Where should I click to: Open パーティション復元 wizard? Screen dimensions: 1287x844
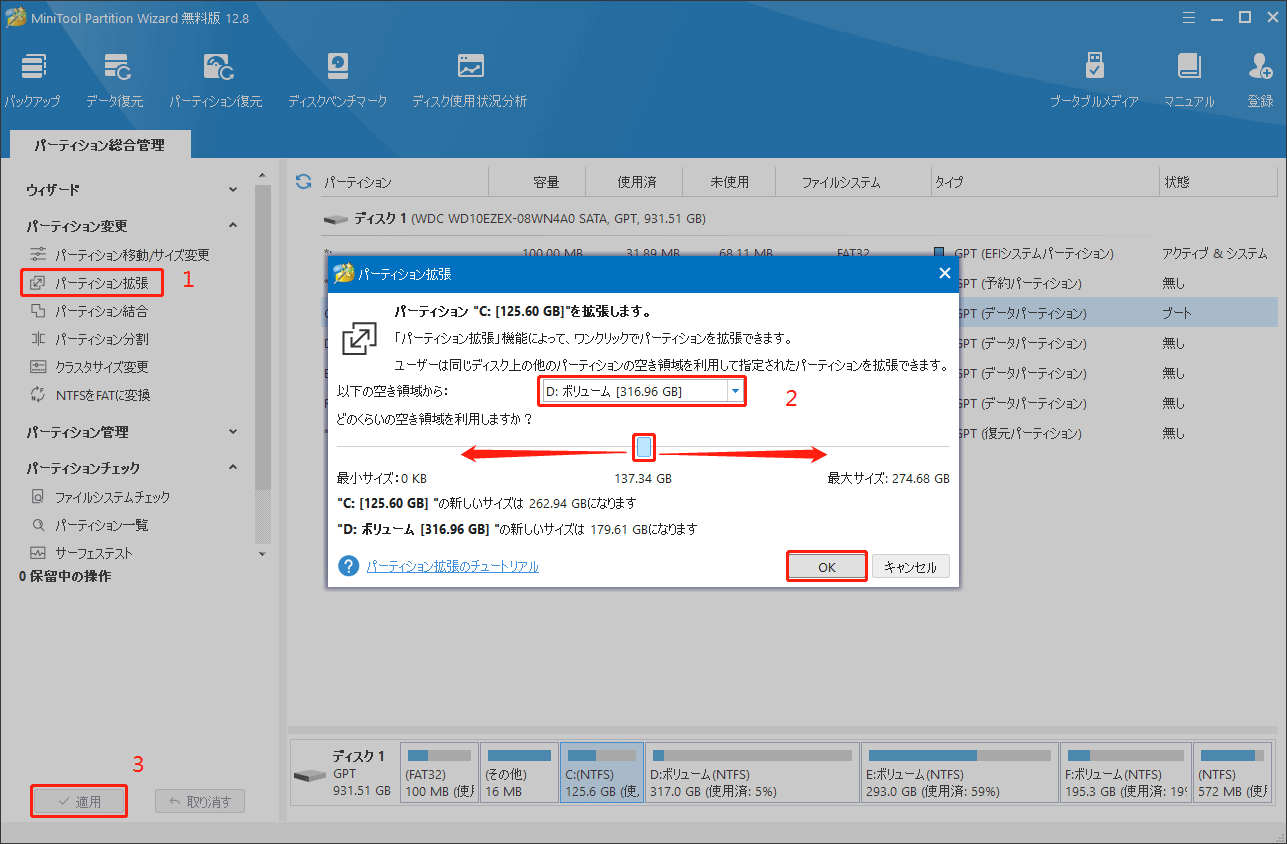pos(216,80)
